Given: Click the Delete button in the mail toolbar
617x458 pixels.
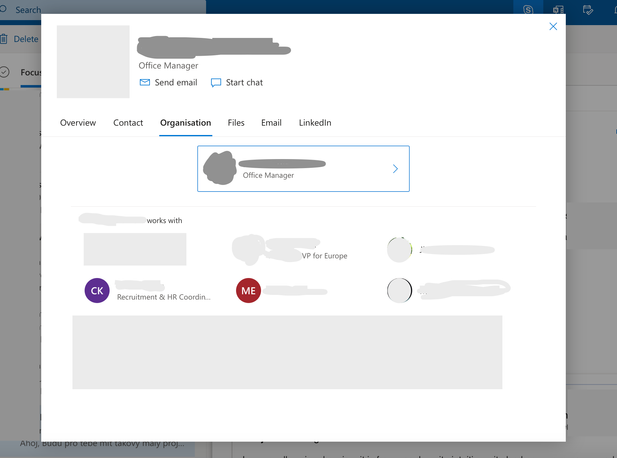Looking at the screenshot, I should tap(20, 39).
